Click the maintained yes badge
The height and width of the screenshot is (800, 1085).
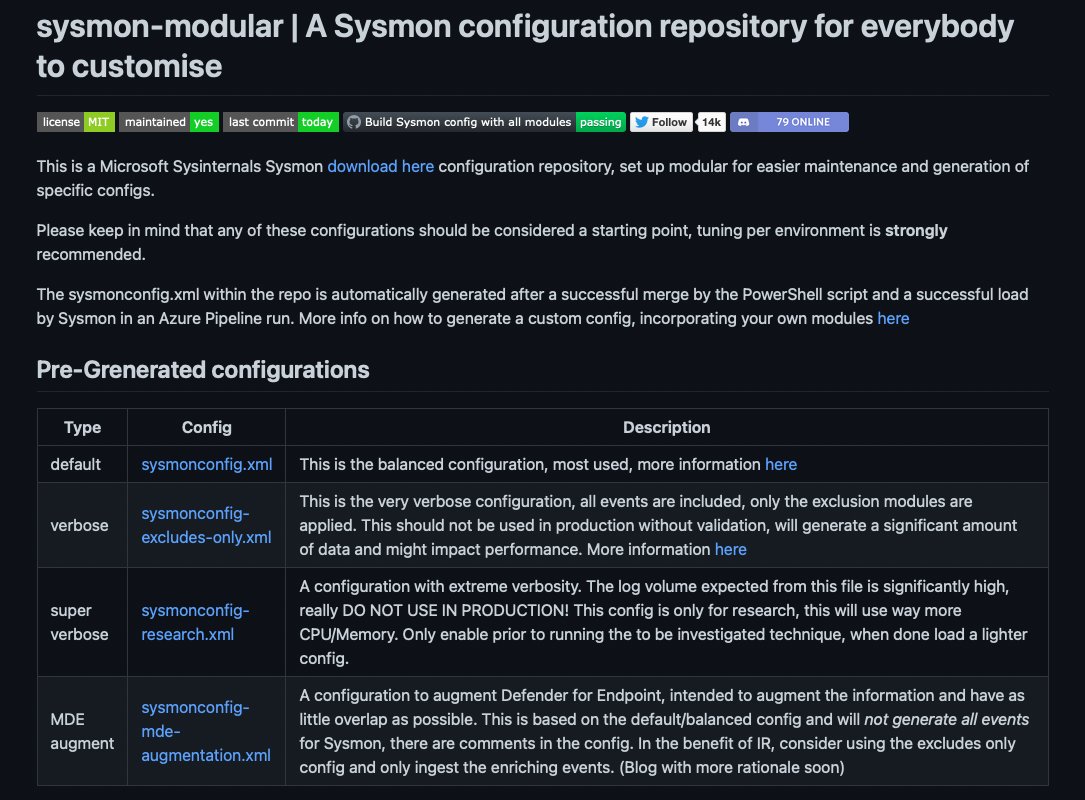(x=169, y=122)
